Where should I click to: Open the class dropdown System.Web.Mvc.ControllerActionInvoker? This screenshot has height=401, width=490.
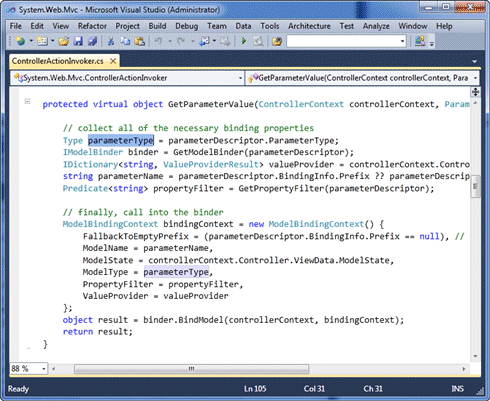pyautogui.click(x=127, y=78)
